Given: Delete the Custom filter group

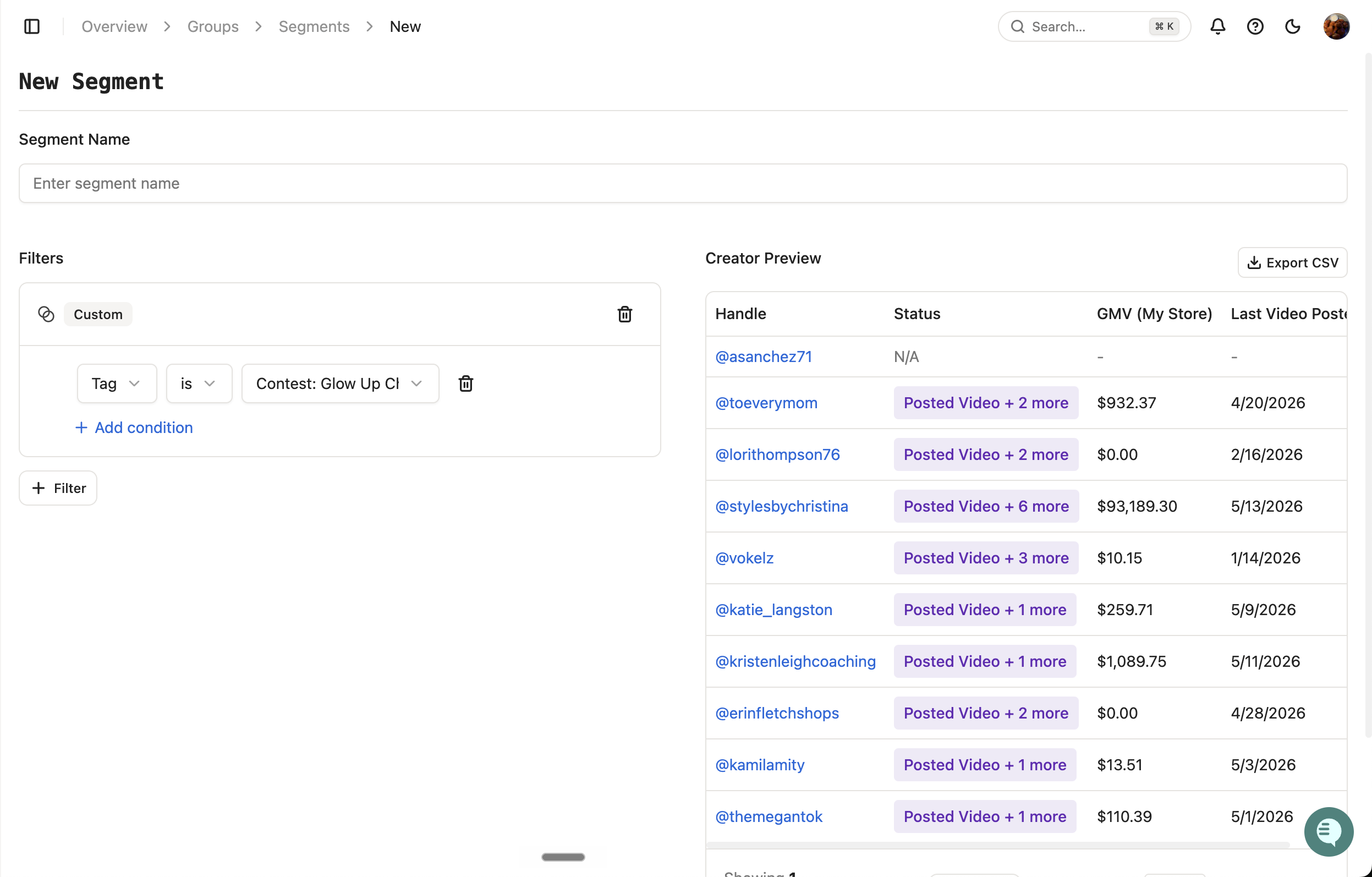Looking at the screenshot, I should pyautogui.click(x=624, y=314).
